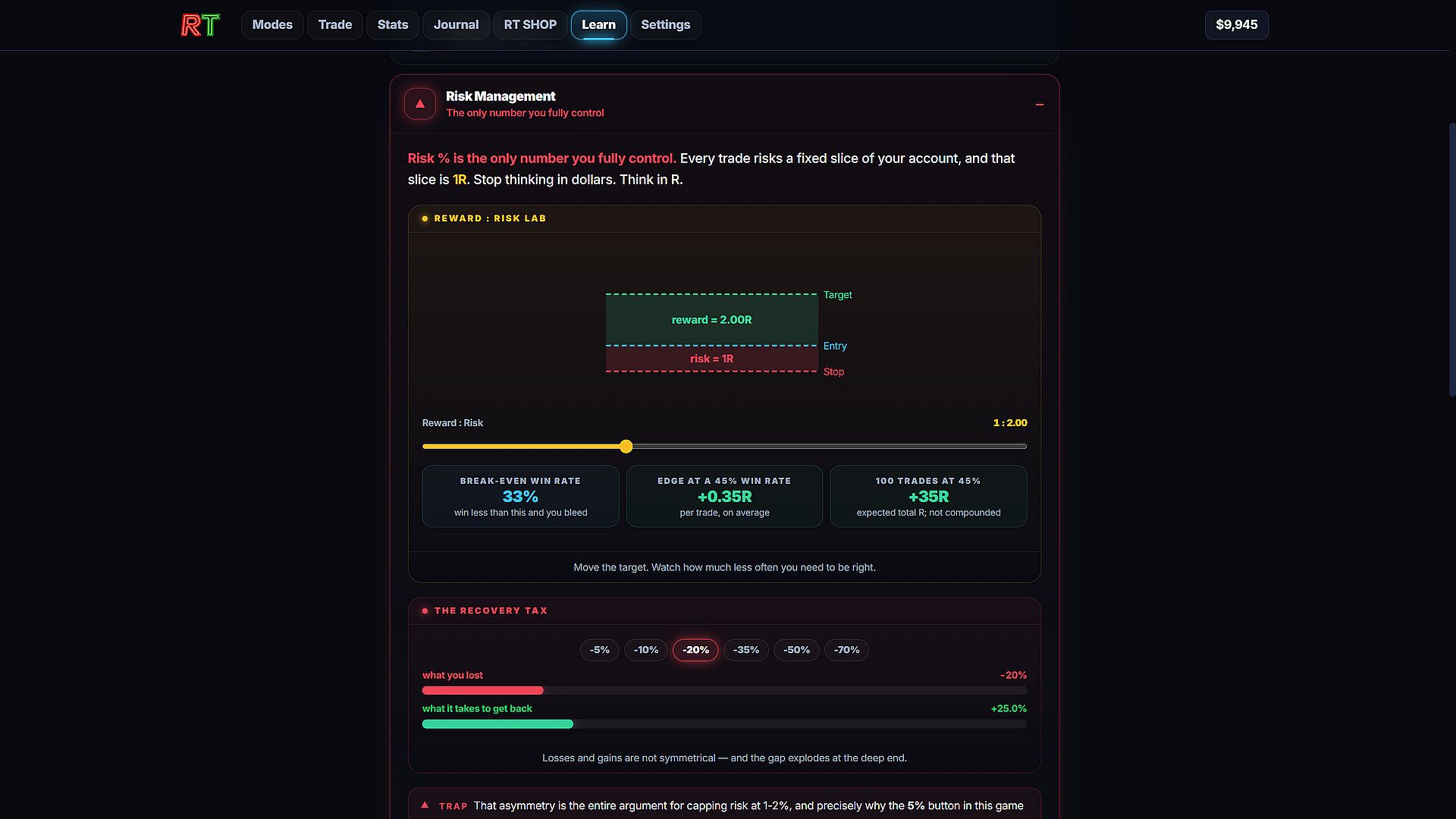Choose the -70% loss pill
Viewport: 1456px width, 819px height.
[846, 650]
